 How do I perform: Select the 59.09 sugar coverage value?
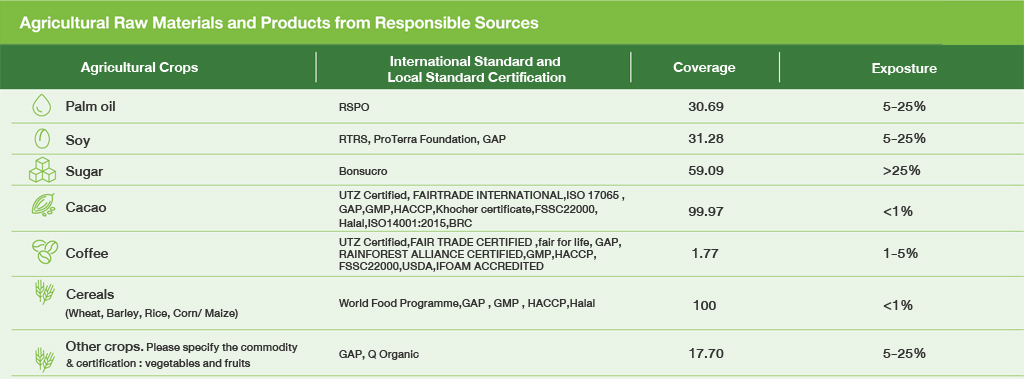(x=706, y=171)
